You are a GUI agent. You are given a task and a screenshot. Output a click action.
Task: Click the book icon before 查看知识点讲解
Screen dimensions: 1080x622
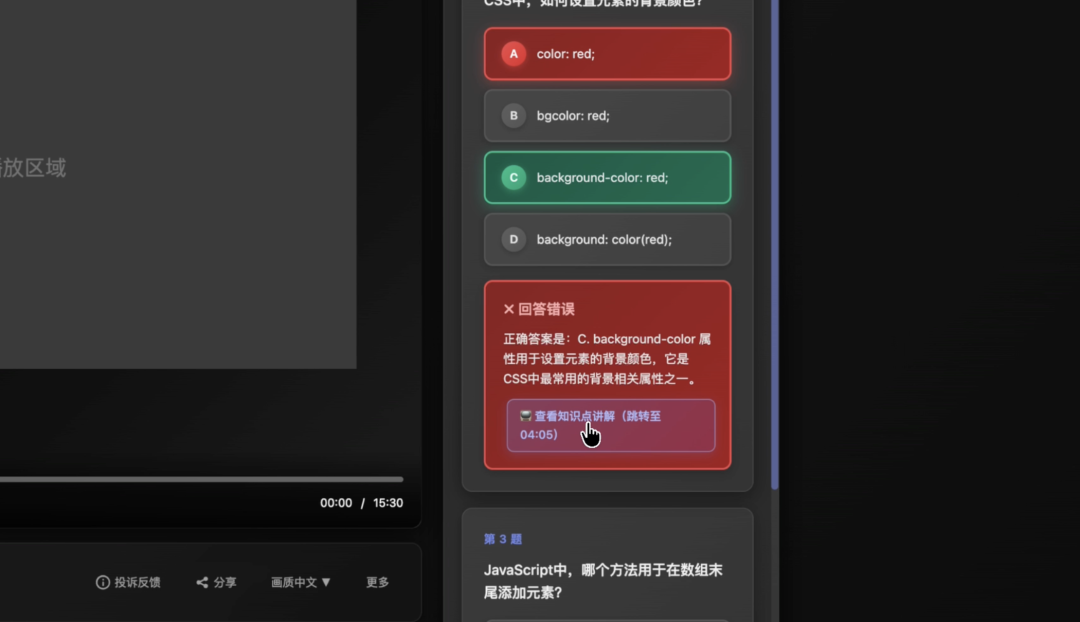click(526, 416)
